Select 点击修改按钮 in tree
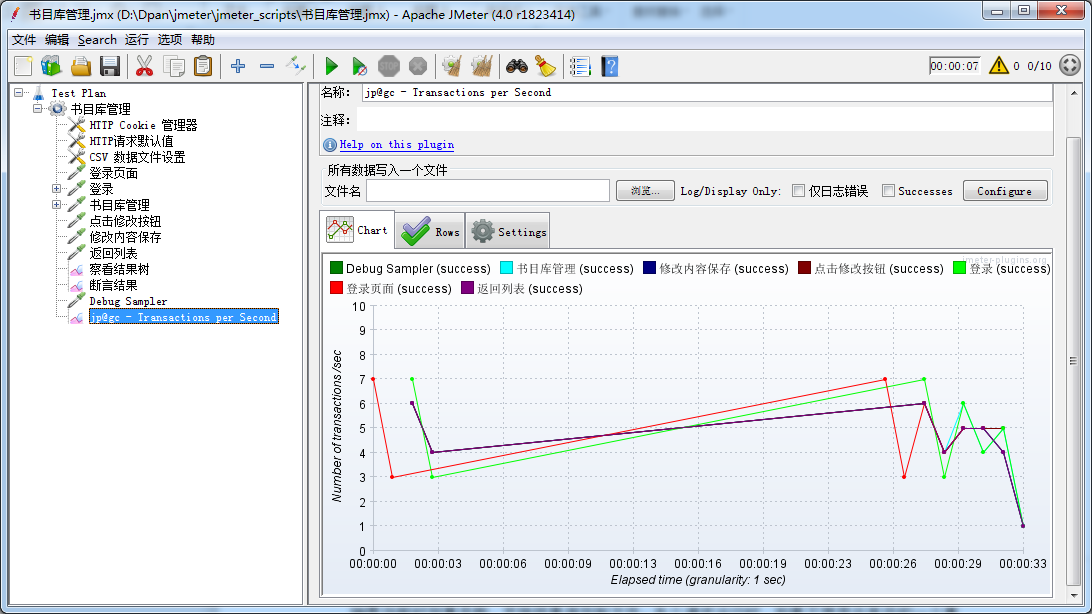Viewport: 1092px width, 614px height. pos(125,221)
